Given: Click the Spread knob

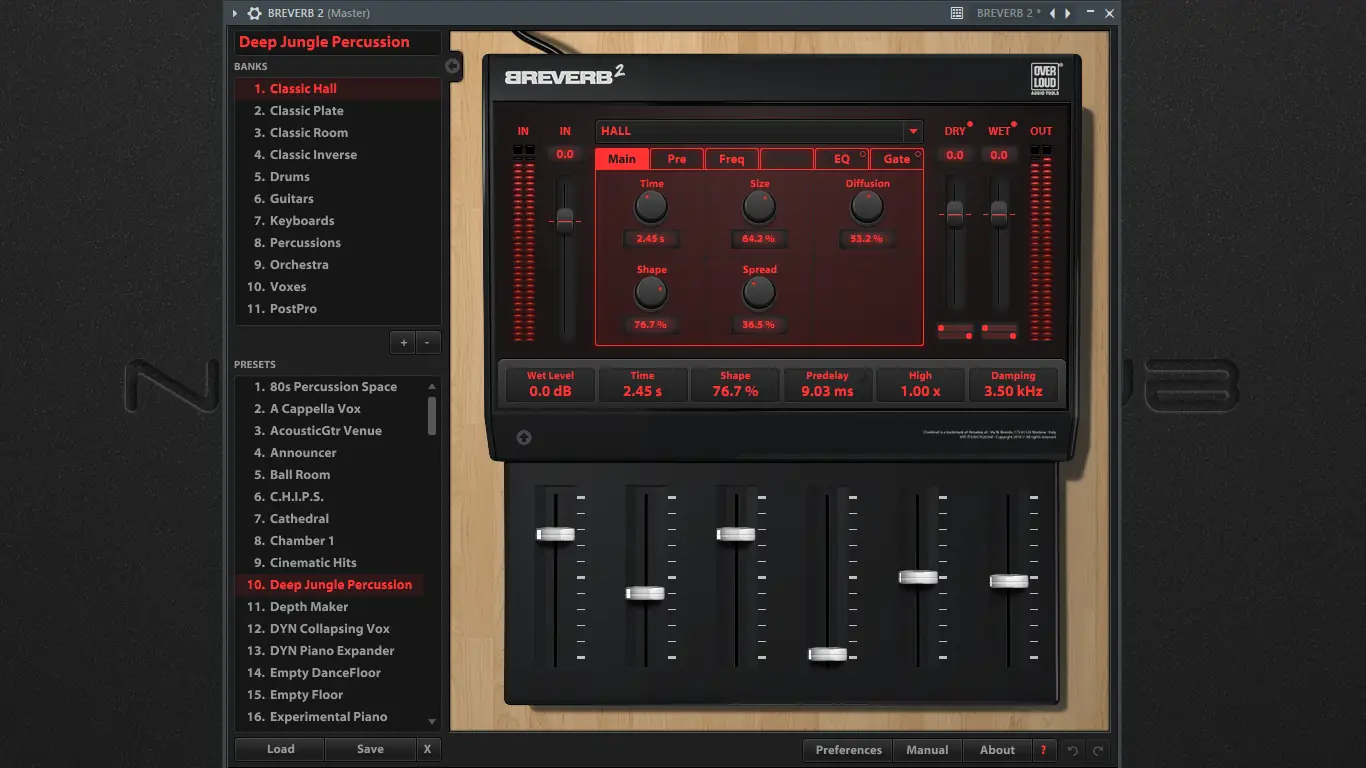Looking at the screenshot, I should click(x=759, y=293).
